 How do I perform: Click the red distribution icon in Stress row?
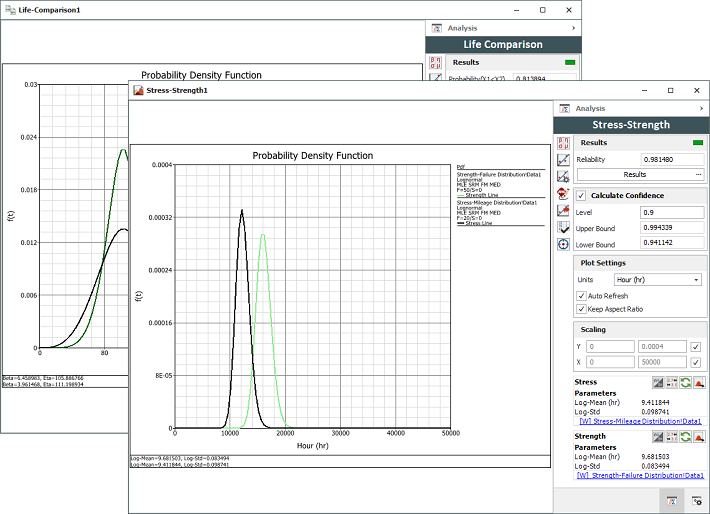point(699,382)
